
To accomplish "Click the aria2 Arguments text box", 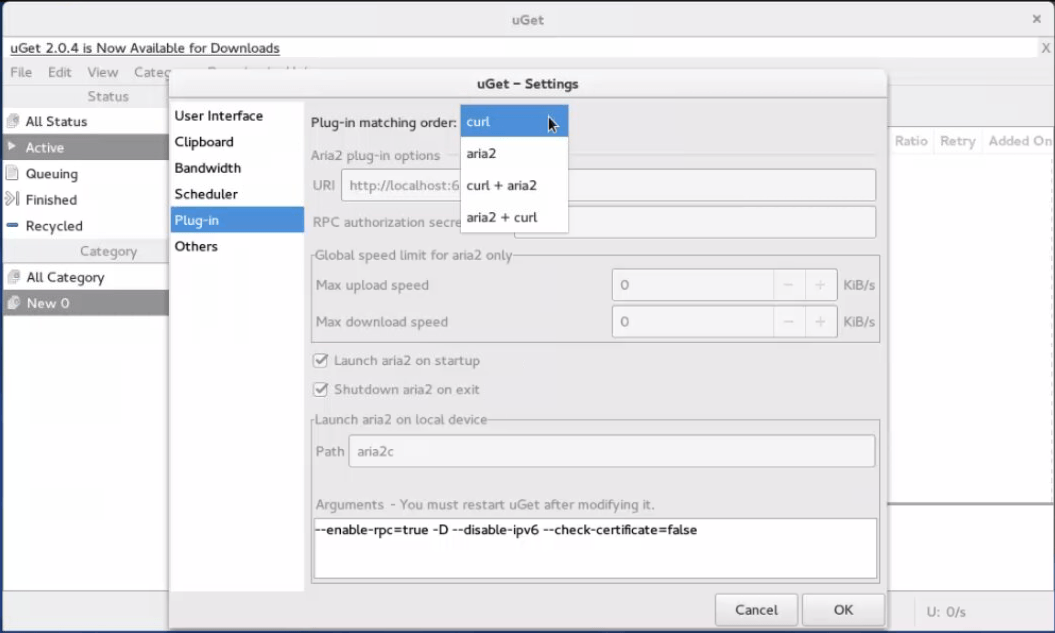I will pos(595,548).
